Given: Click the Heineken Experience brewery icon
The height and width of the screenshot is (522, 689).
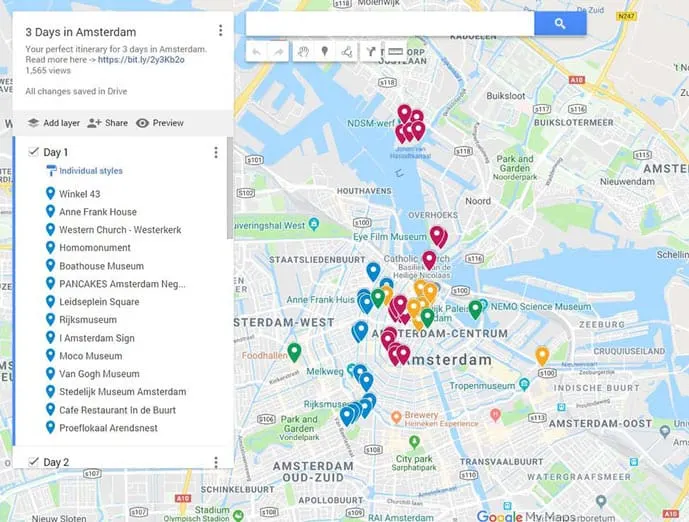Looking at the screenshot, I should (396, 417).
